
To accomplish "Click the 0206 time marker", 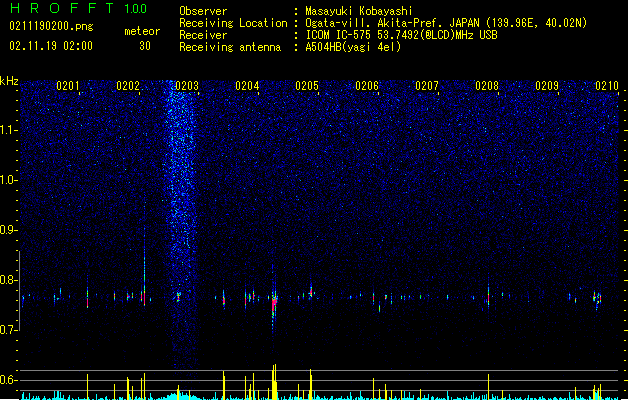I will [367, 86].
